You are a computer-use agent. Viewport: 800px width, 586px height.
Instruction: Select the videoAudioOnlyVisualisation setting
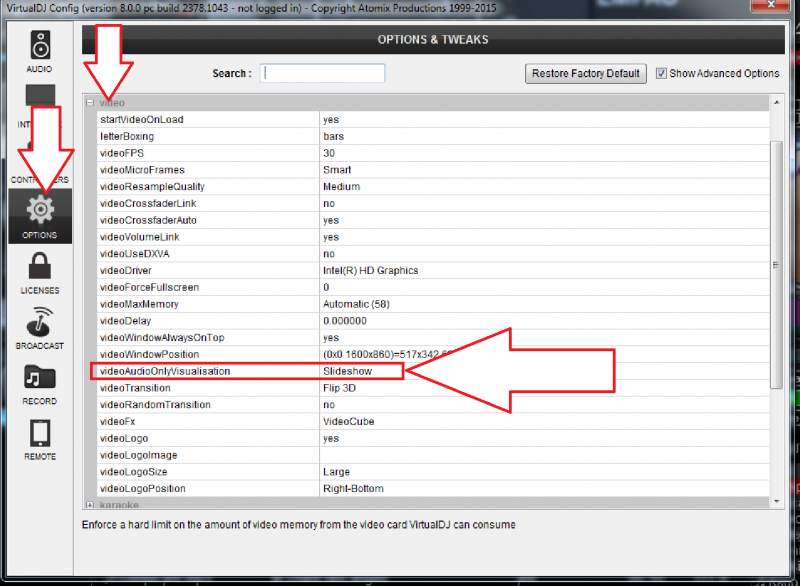(x=165, y=371)
